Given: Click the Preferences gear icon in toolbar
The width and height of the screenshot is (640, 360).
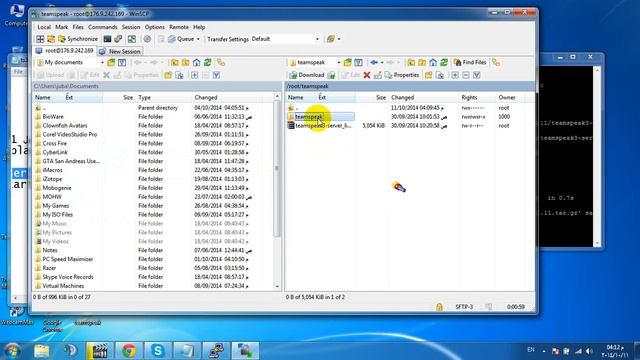Looking at the screenshot, I should [147, 39].
